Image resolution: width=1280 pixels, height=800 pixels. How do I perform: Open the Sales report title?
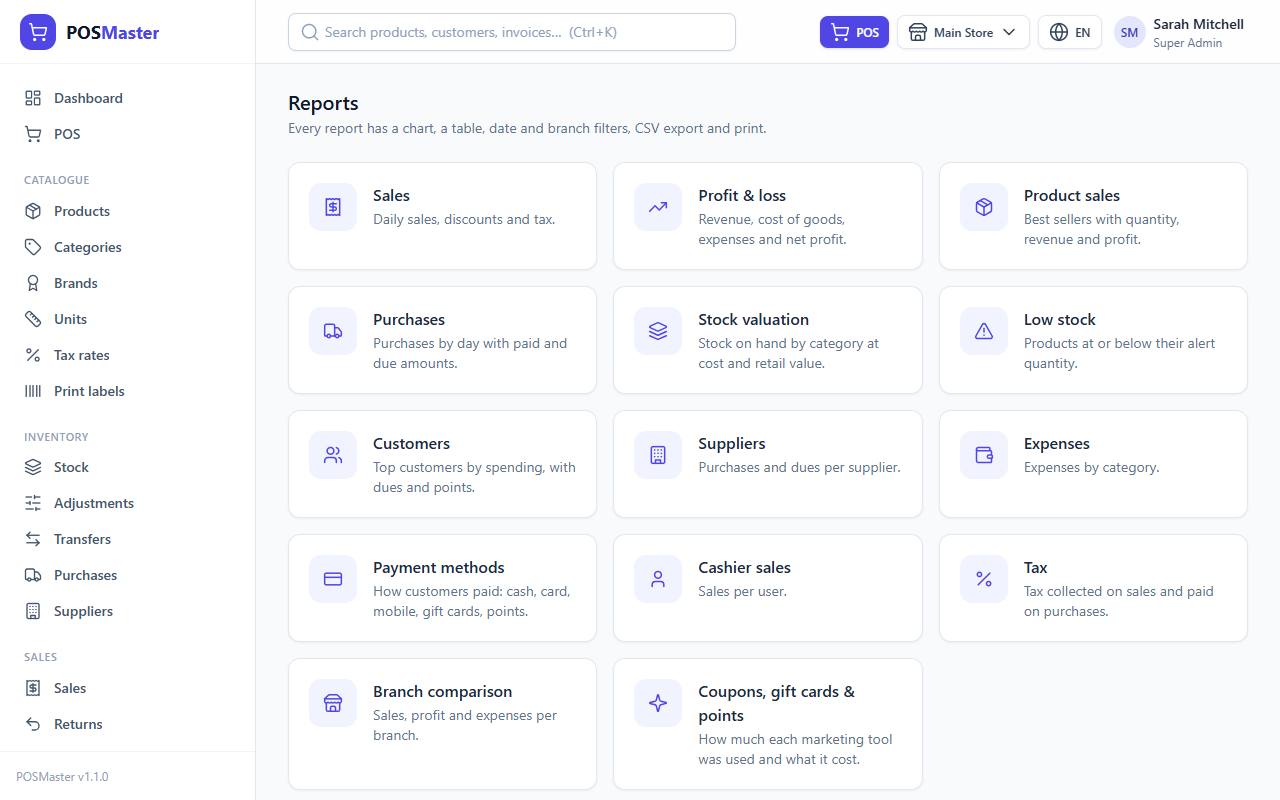pos(391,195)
